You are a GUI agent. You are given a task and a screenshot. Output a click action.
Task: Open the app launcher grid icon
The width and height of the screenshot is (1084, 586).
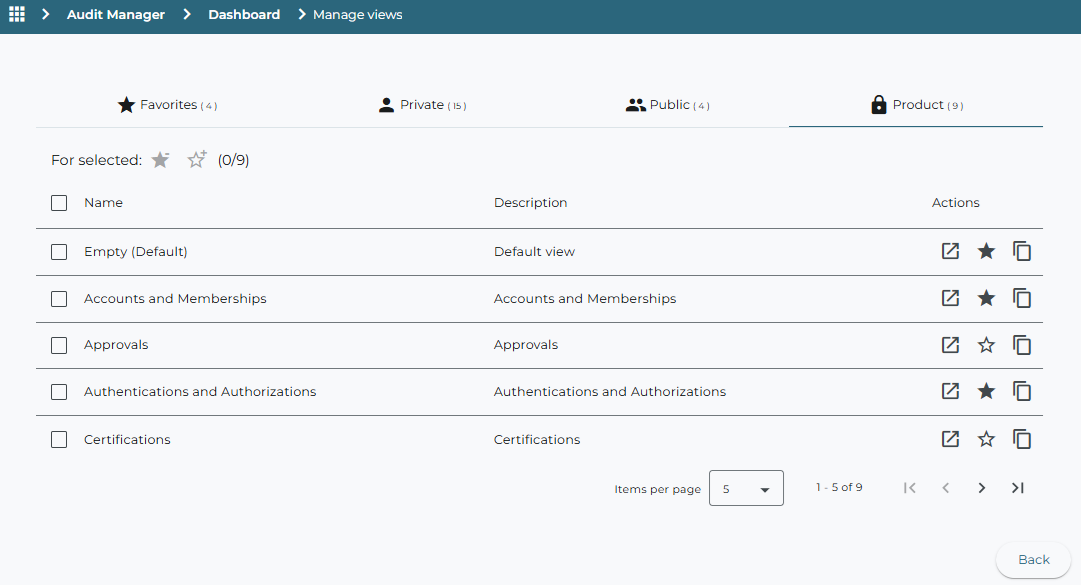[x=17, y=14]
